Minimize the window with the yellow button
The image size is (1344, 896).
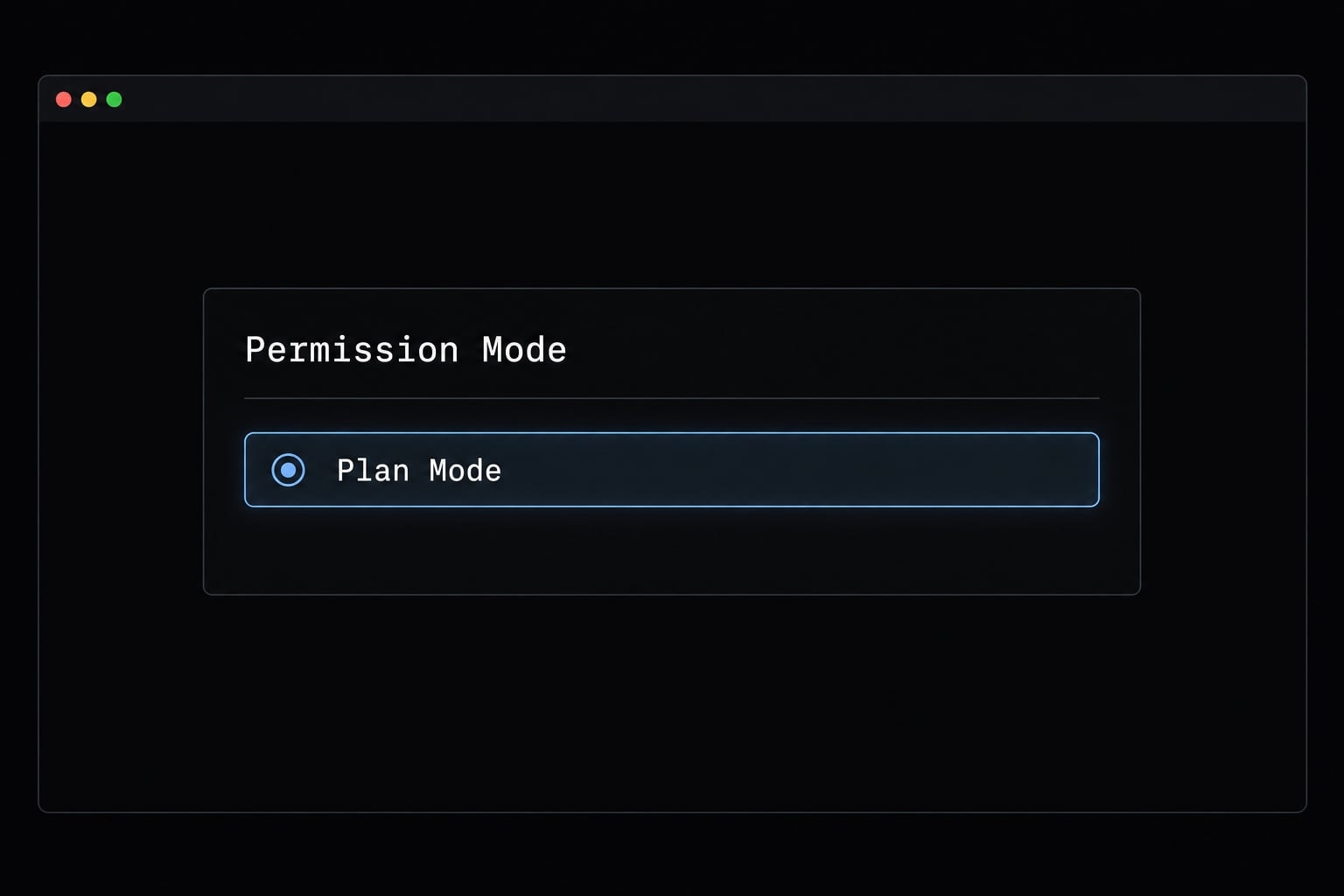[88, 100]
